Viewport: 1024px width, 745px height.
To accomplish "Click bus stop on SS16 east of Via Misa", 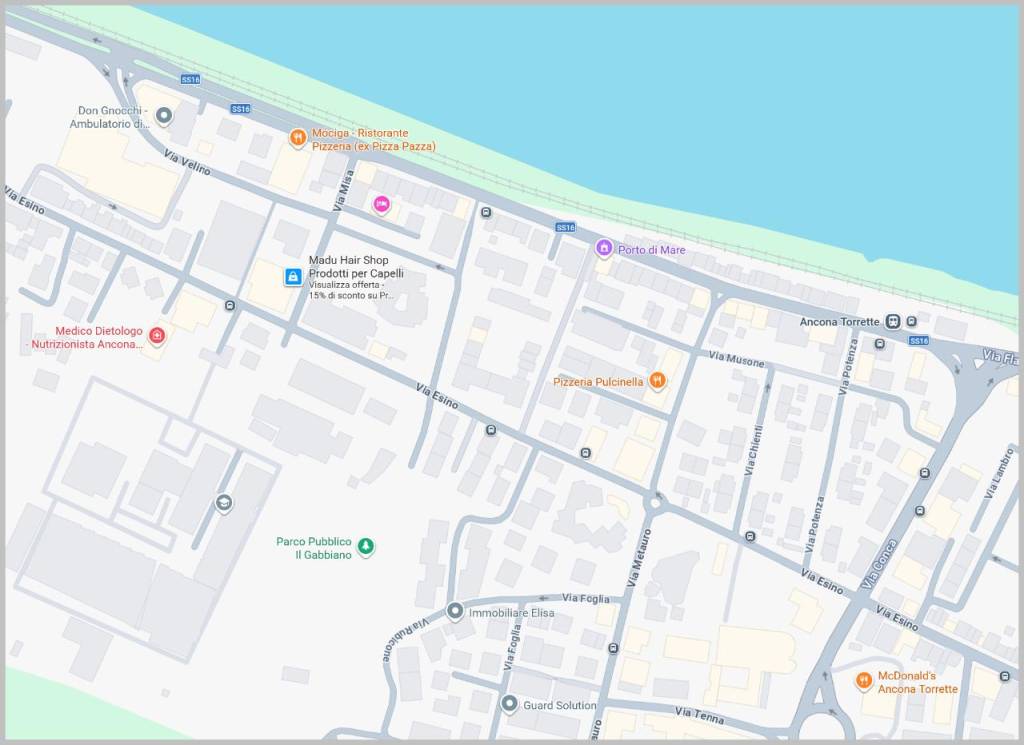I will point(486,212).
